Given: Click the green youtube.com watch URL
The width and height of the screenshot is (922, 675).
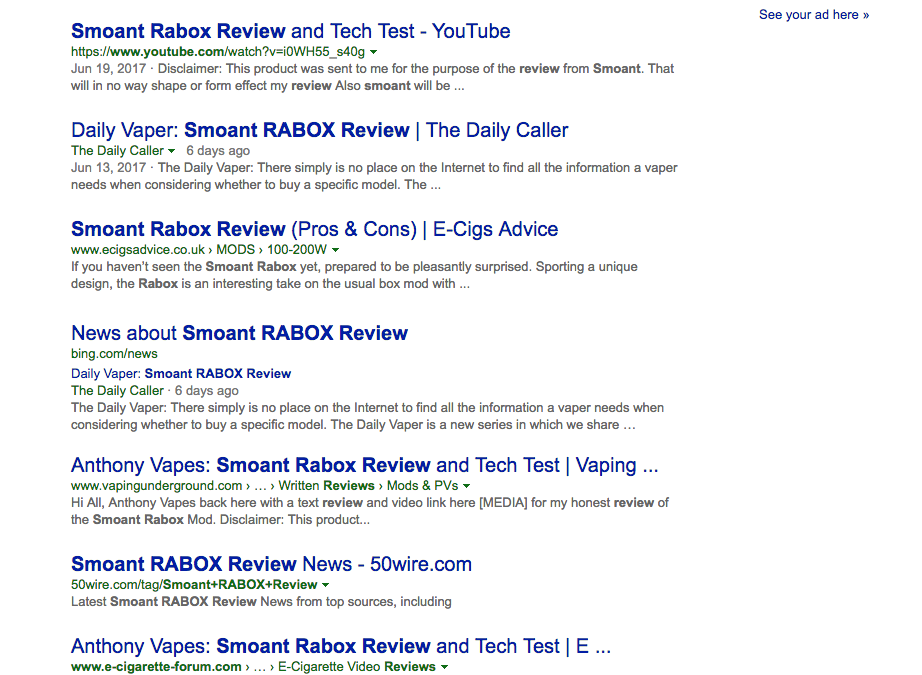Looking at the screenshot, I should coord(217,51).
